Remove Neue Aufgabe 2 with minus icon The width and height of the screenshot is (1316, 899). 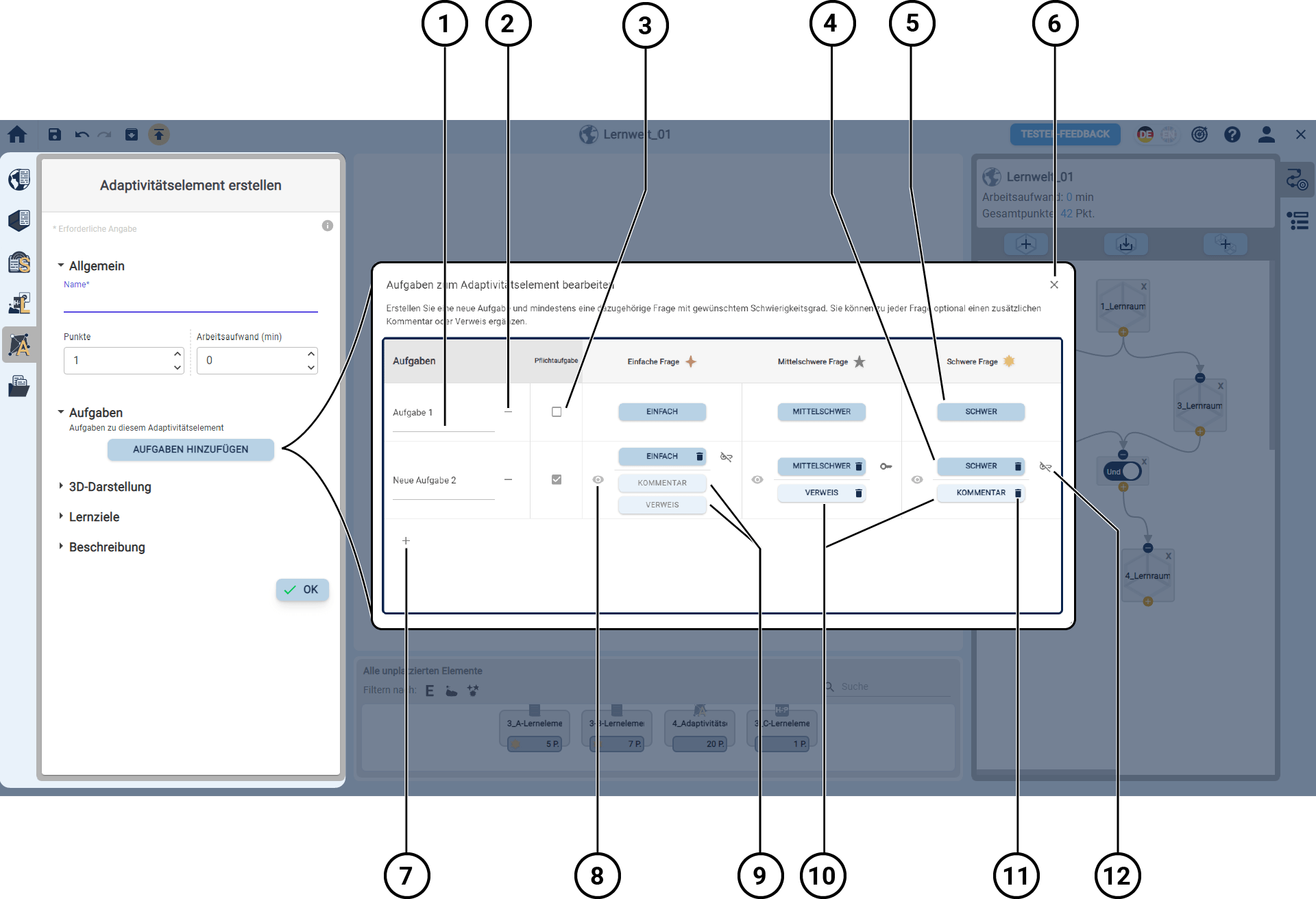click(508, 479)
